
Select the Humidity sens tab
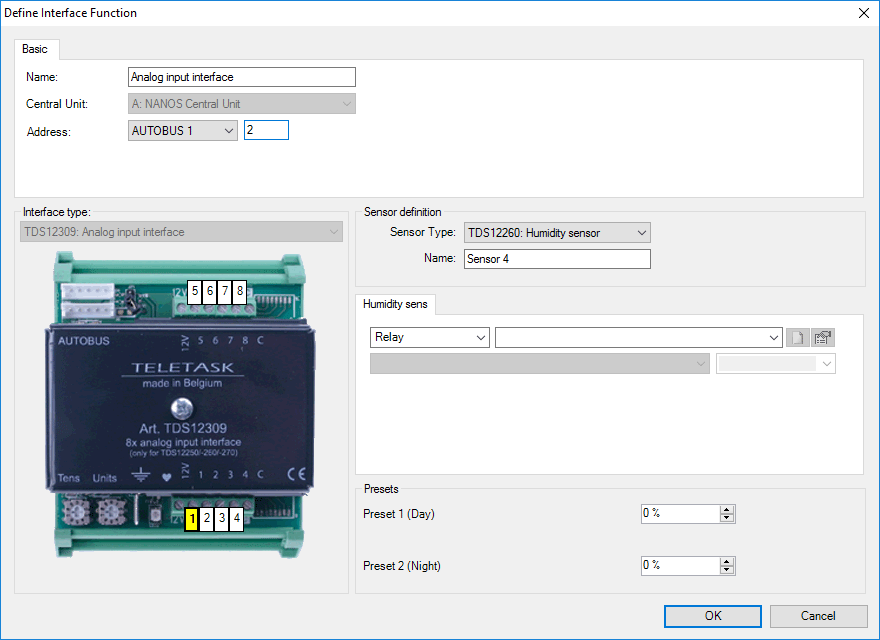(393, 304)
